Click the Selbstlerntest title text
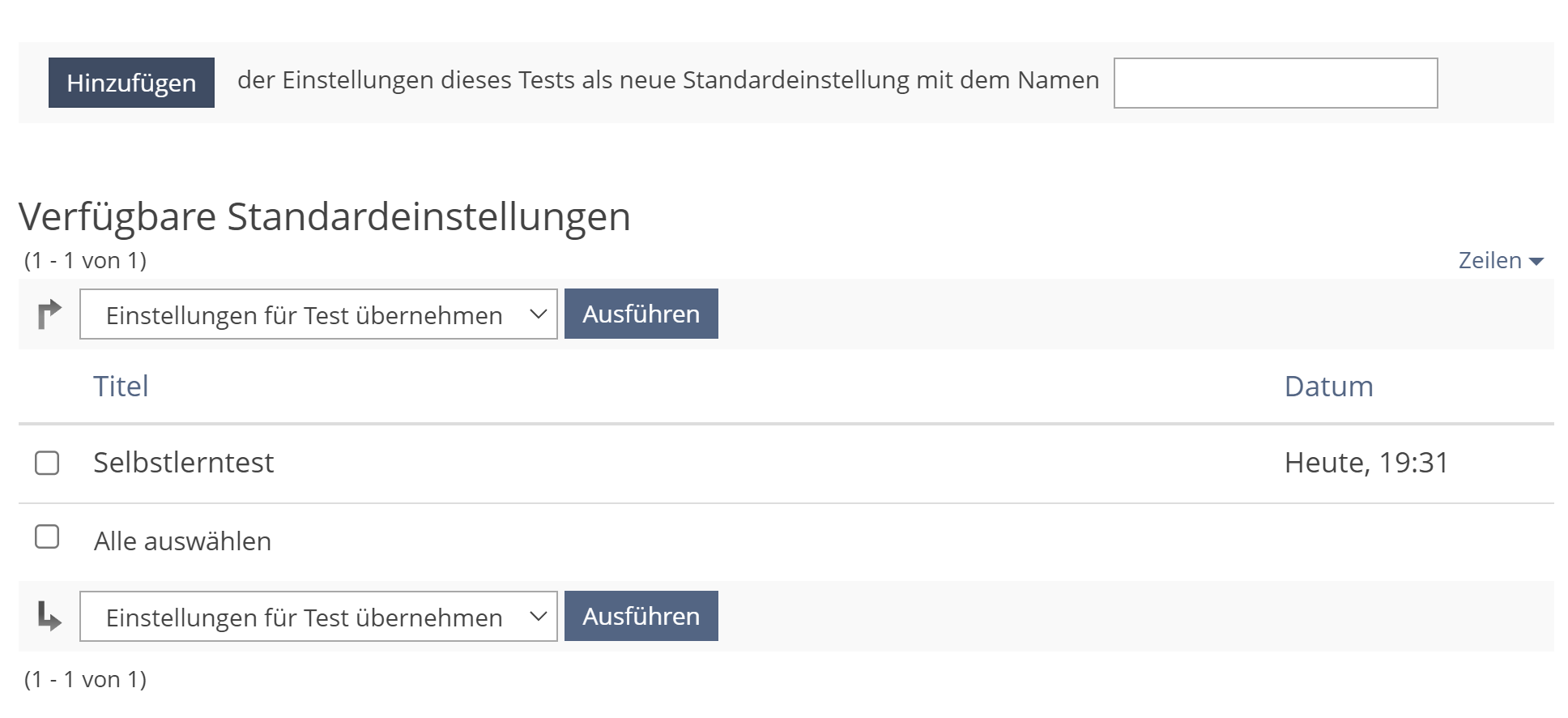Screen dimensions: 1568x718 click(184, 463)
